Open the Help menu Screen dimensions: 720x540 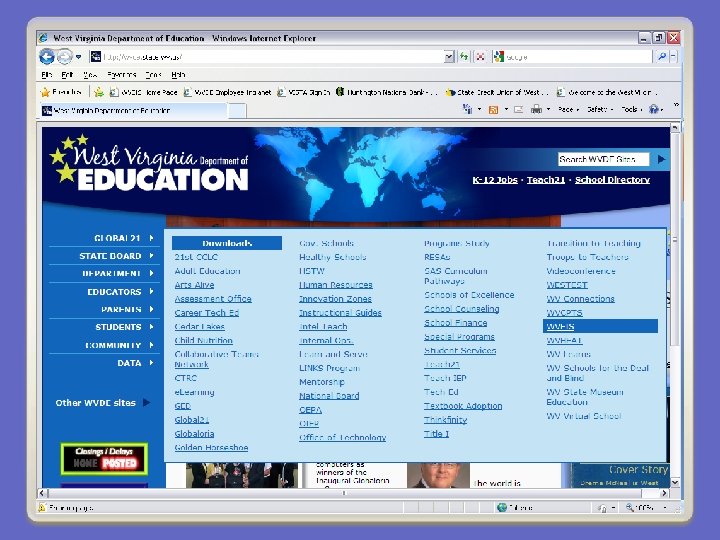coord(178,74)
